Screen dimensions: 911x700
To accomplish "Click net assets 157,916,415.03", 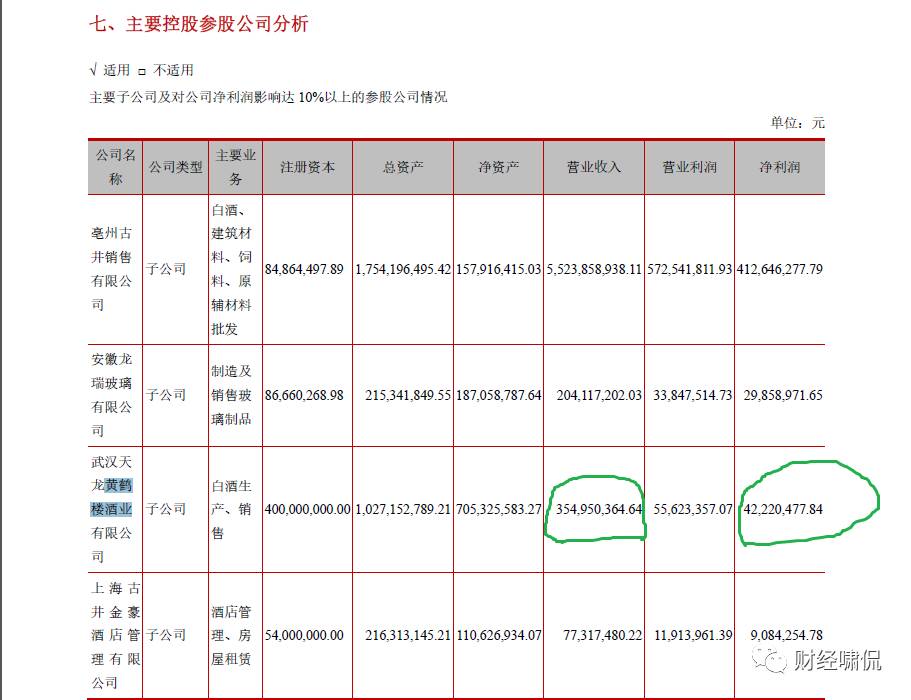I will pyautogui.click(x=498, y=270).
